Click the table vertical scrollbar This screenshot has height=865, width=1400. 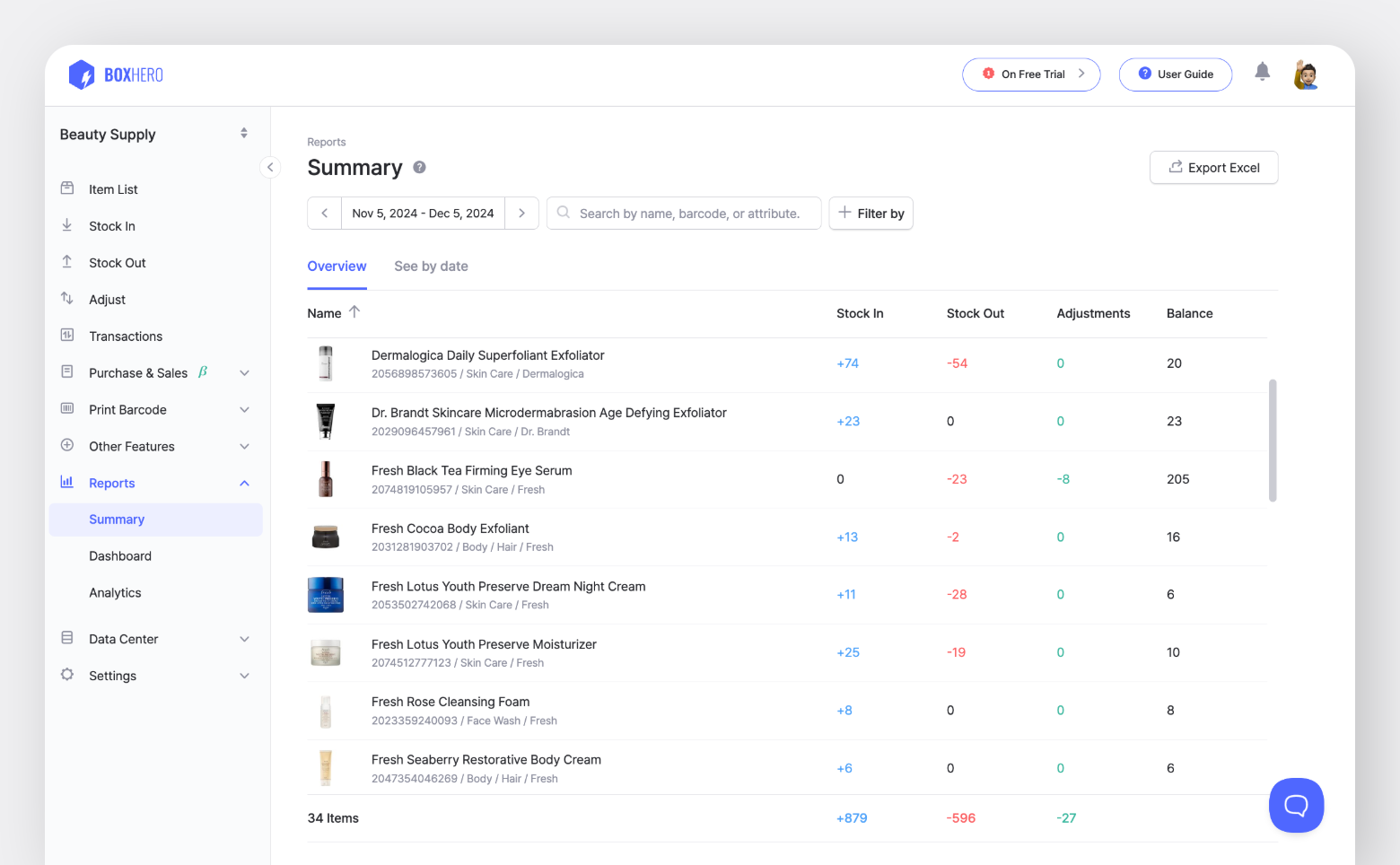[x=1272, y=440]
